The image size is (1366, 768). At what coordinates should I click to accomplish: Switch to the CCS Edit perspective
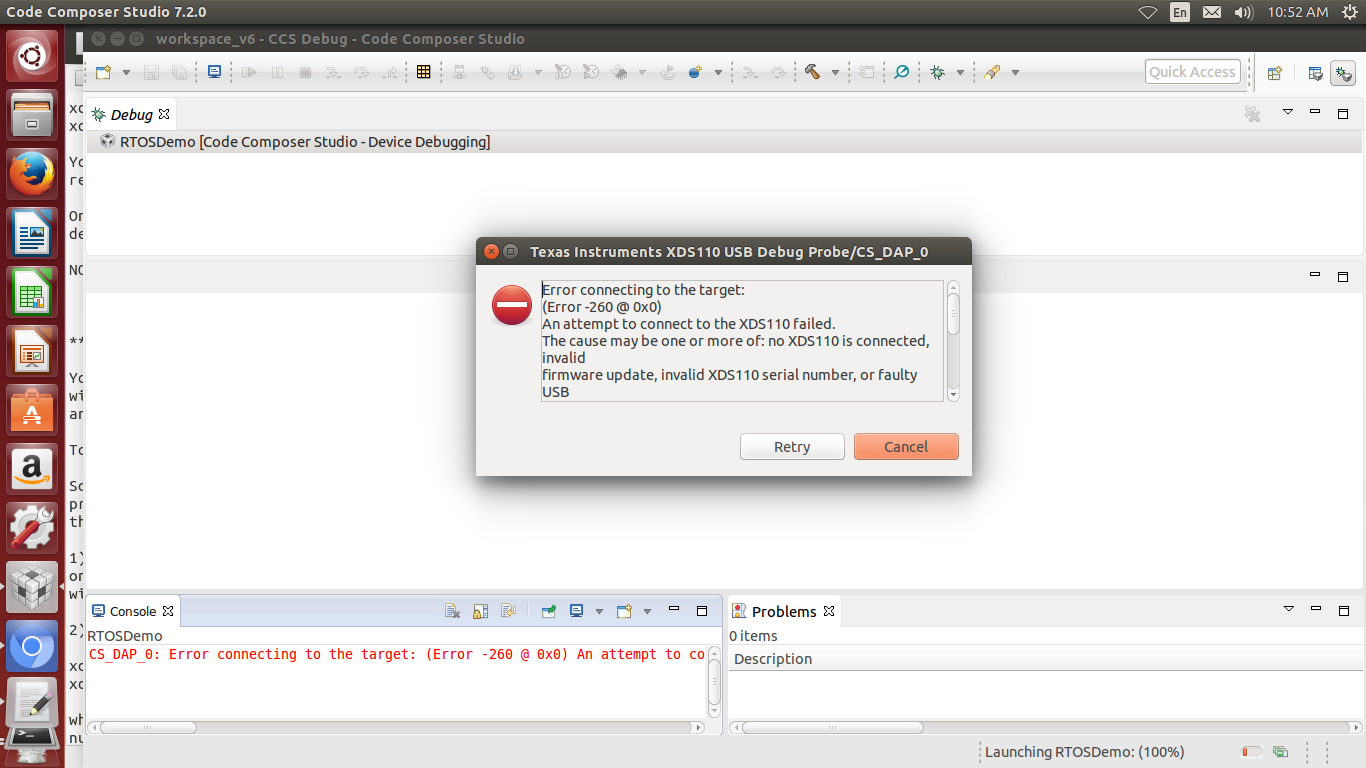[x=1316, y=73]
